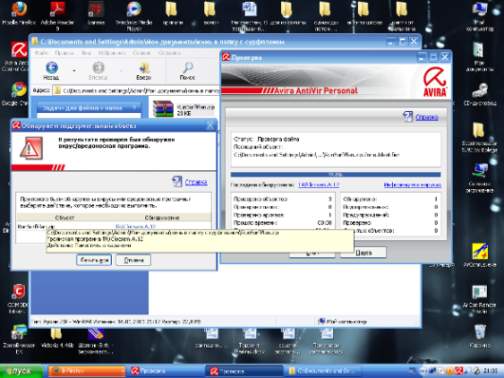Select the WinRAR archive file in Explorer
The height and width of the screenshot is (378, 504).
point(183,109)
